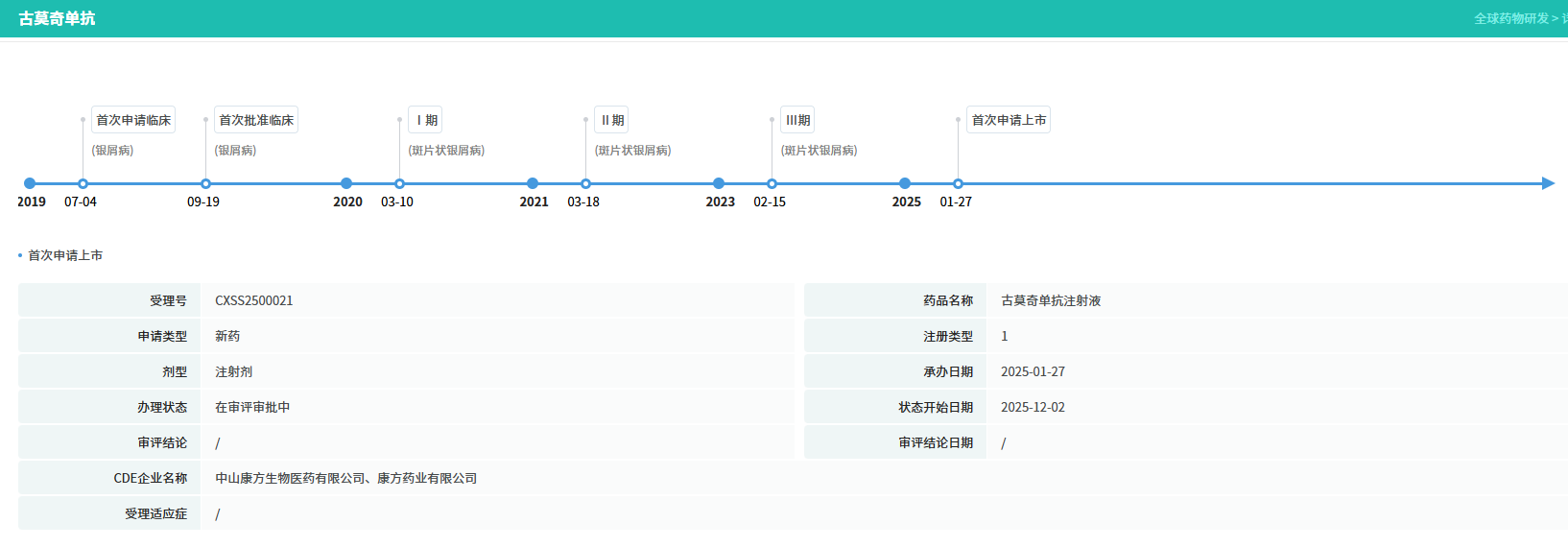Click acceptance number CXSS2500021

[254, 300]
